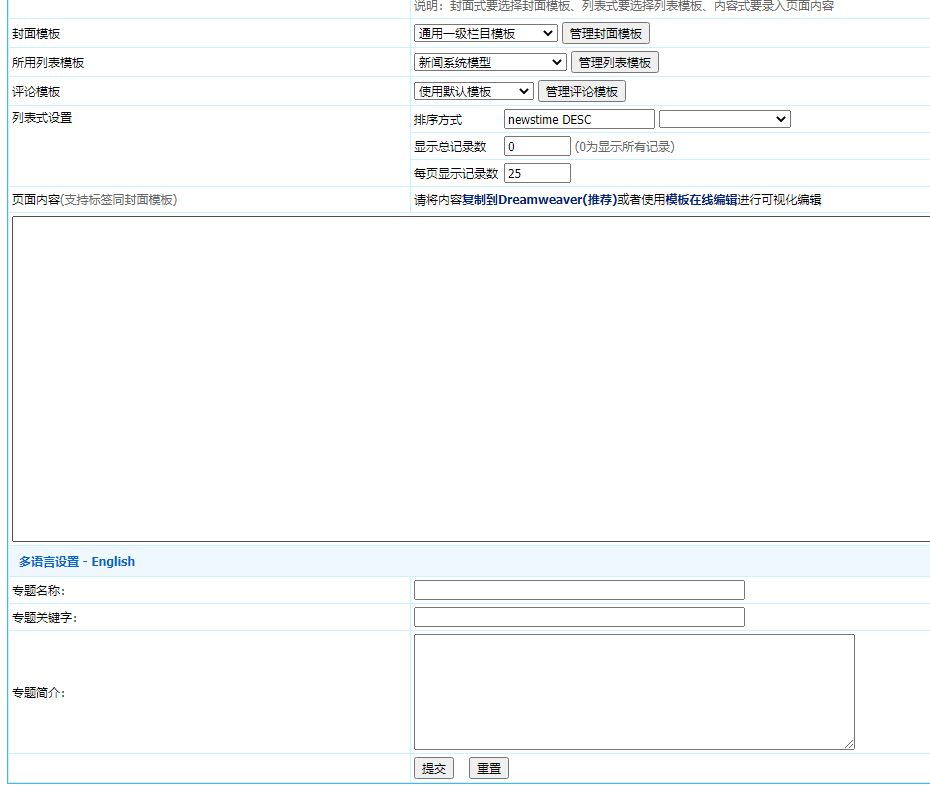This screenshot has width=930, height=785.
Task: Click the 专题关键字 input box
Action: tap(578, 616)
